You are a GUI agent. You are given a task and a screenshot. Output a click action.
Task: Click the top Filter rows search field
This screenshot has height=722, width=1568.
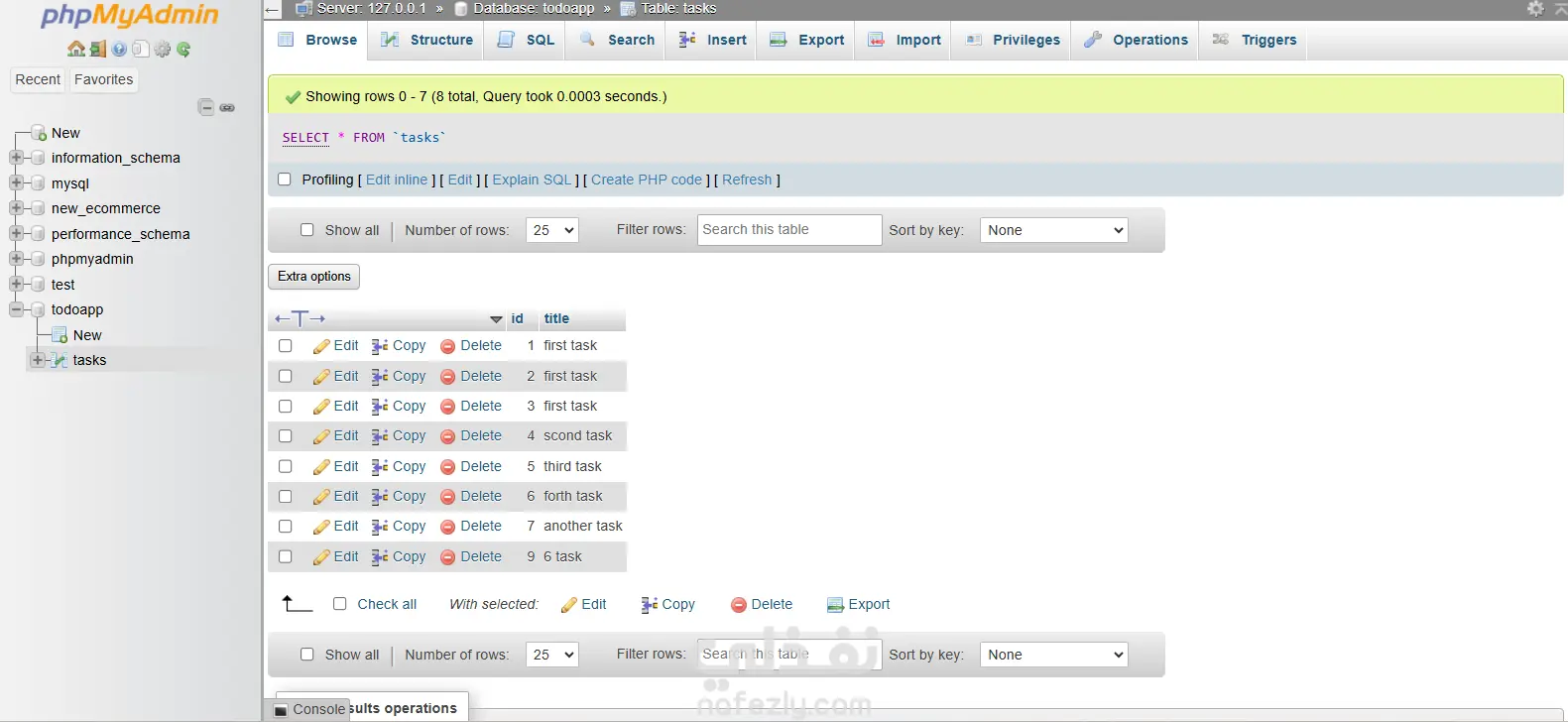point(789,230)
